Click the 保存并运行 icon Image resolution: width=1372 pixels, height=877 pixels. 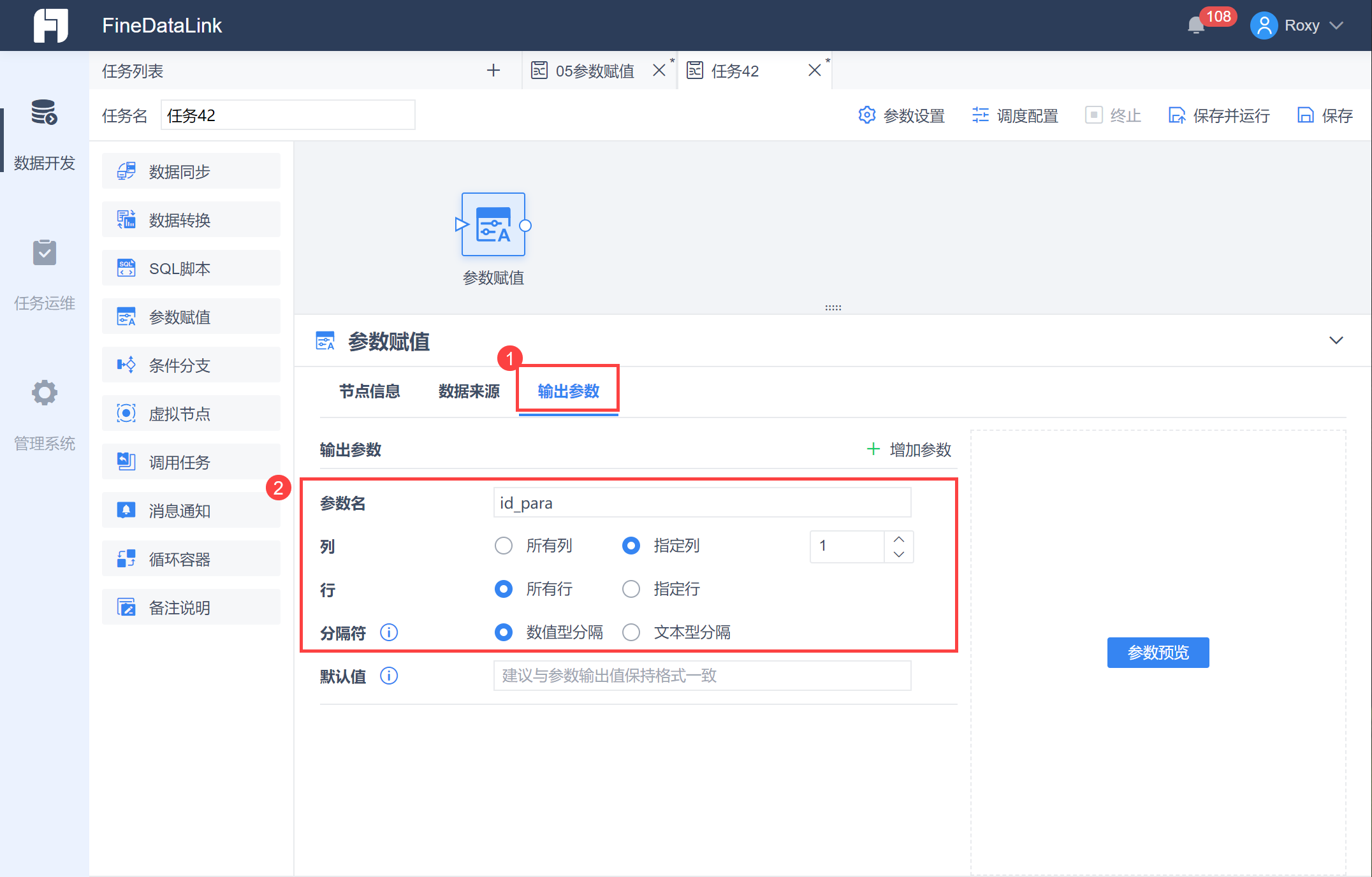(1176, 115)
